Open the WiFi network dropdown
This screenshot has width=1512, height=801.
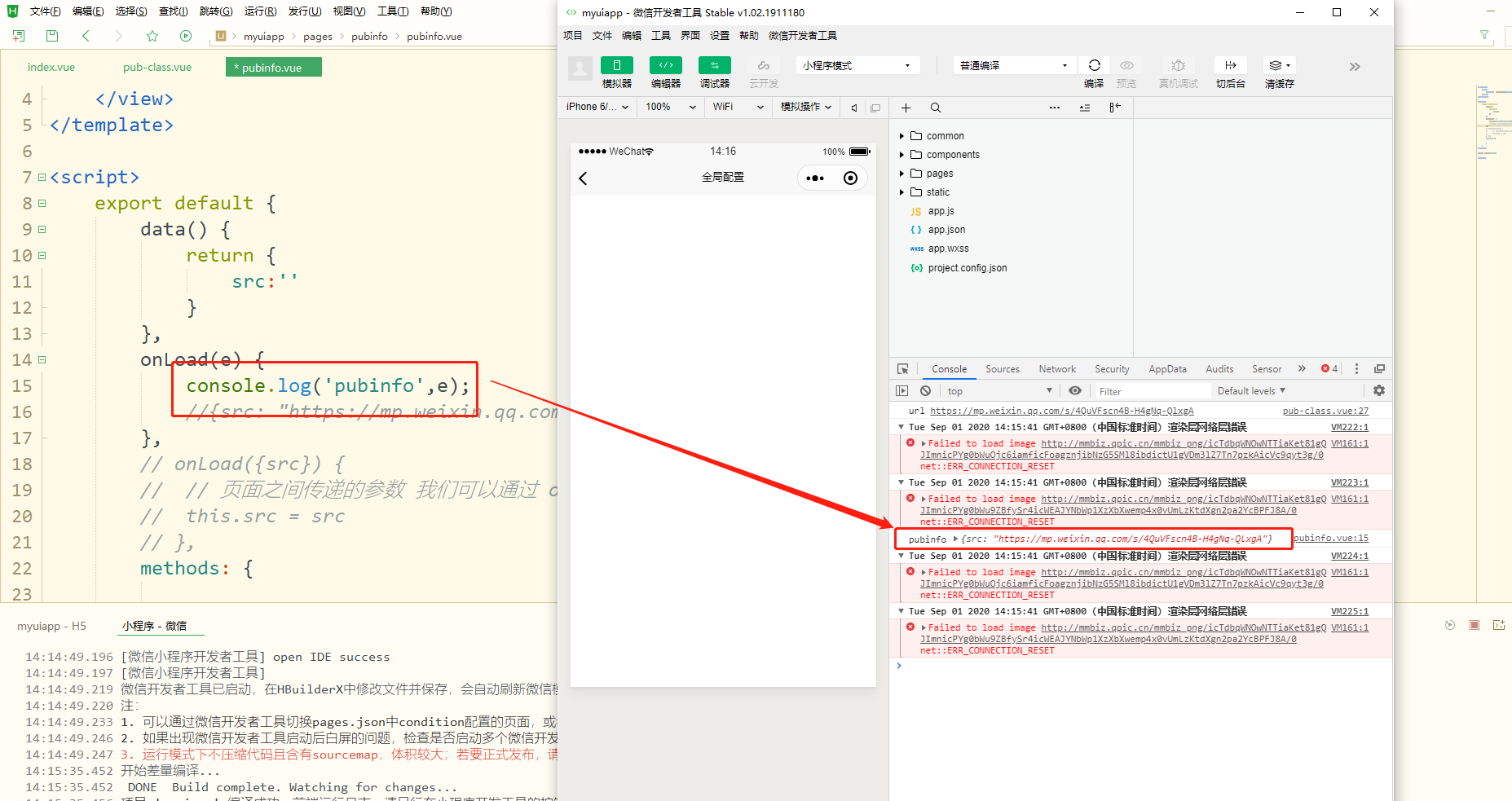738,107
